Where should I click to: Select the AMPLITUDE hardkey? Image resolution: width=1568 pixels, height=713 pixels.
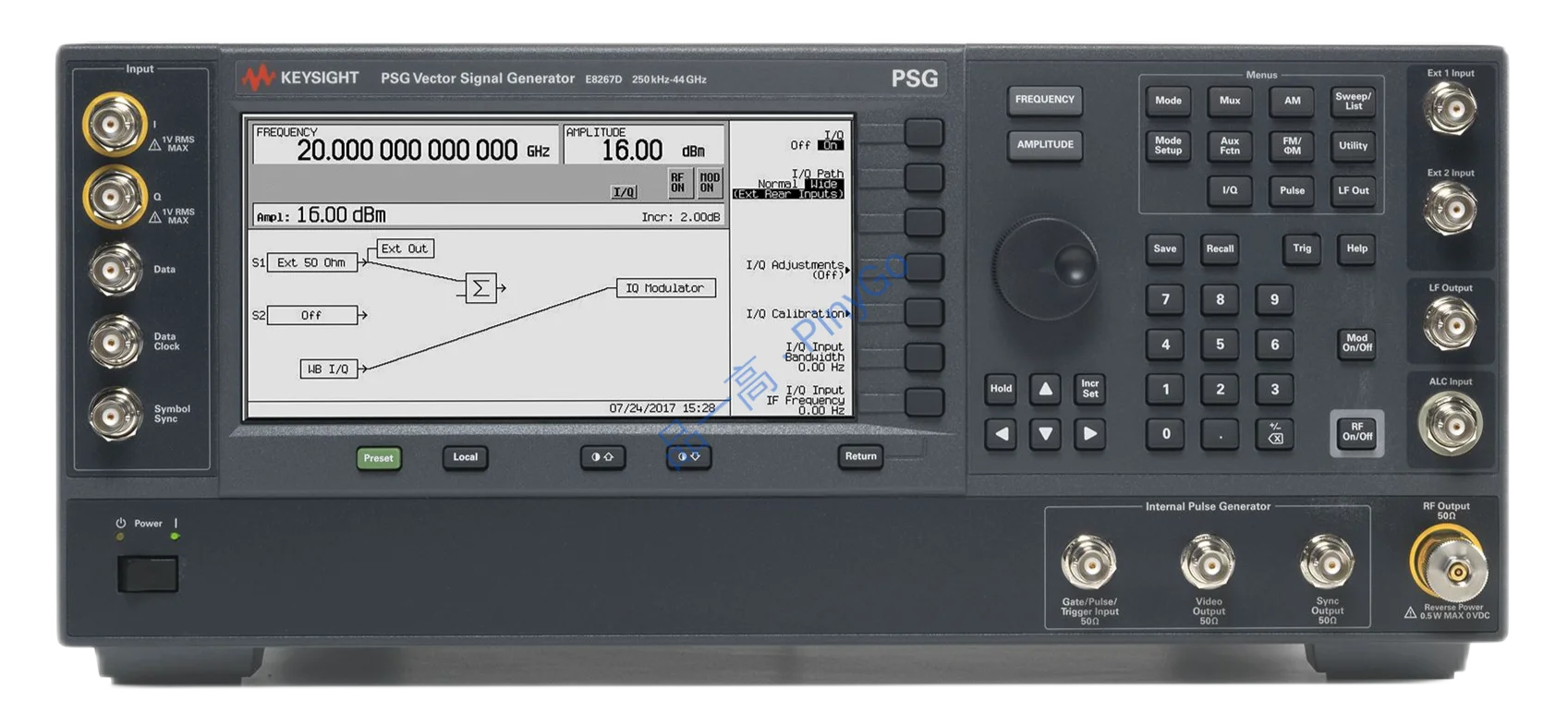coord(1045,145)
